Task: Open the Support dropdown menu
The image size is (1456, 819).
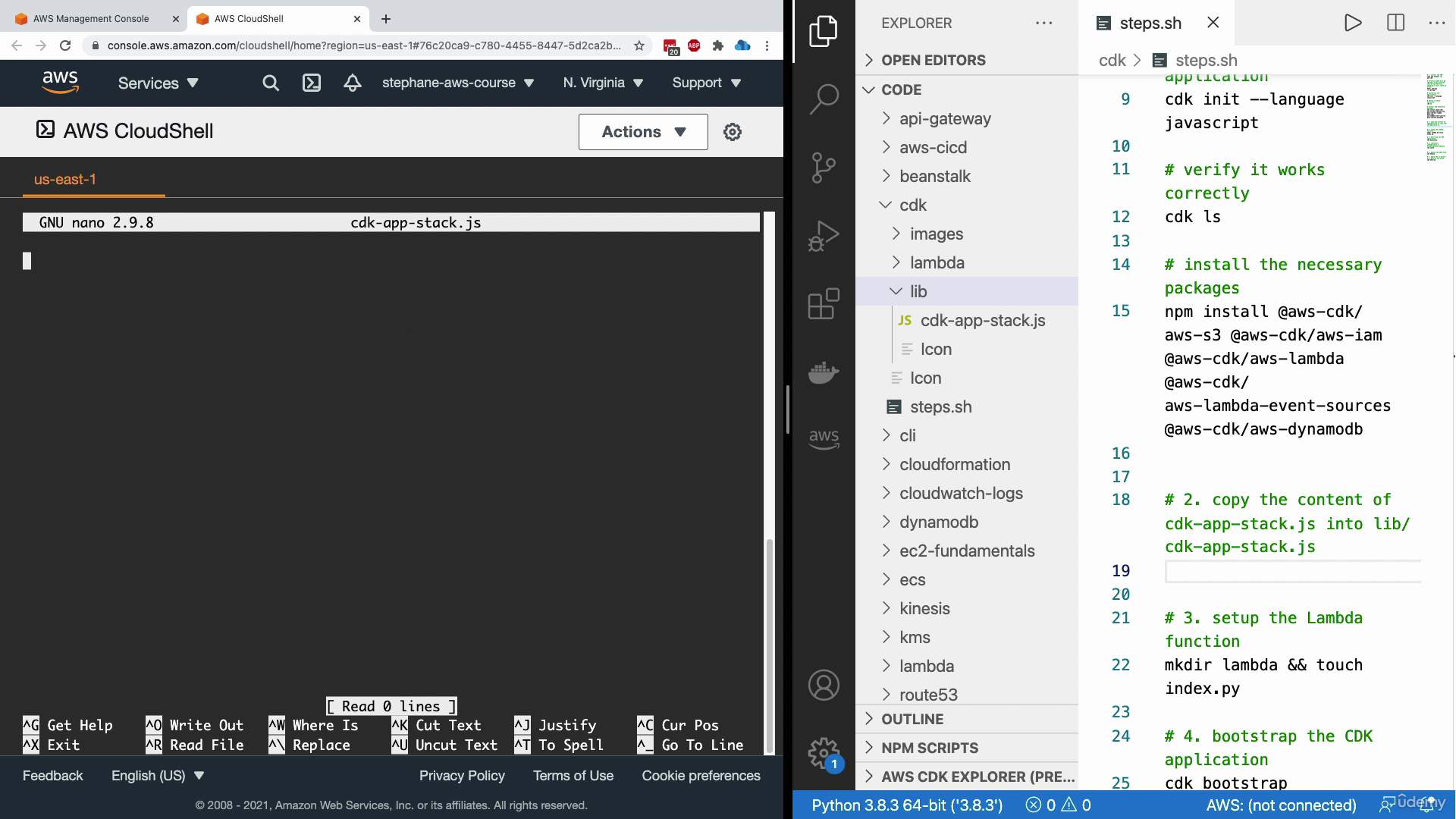Action: pos(707,83)
